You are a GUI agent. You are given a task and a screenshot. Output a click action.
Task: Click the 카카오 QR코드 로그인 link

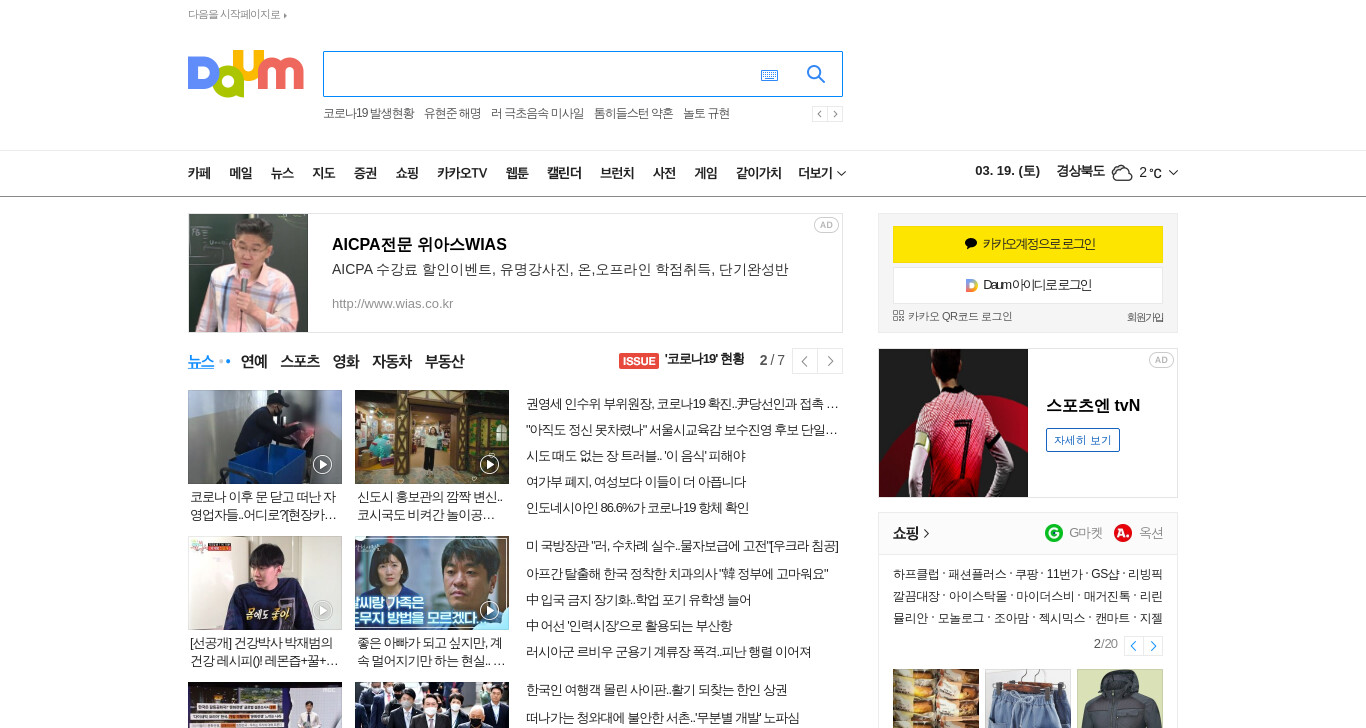[x=952, y=316]
